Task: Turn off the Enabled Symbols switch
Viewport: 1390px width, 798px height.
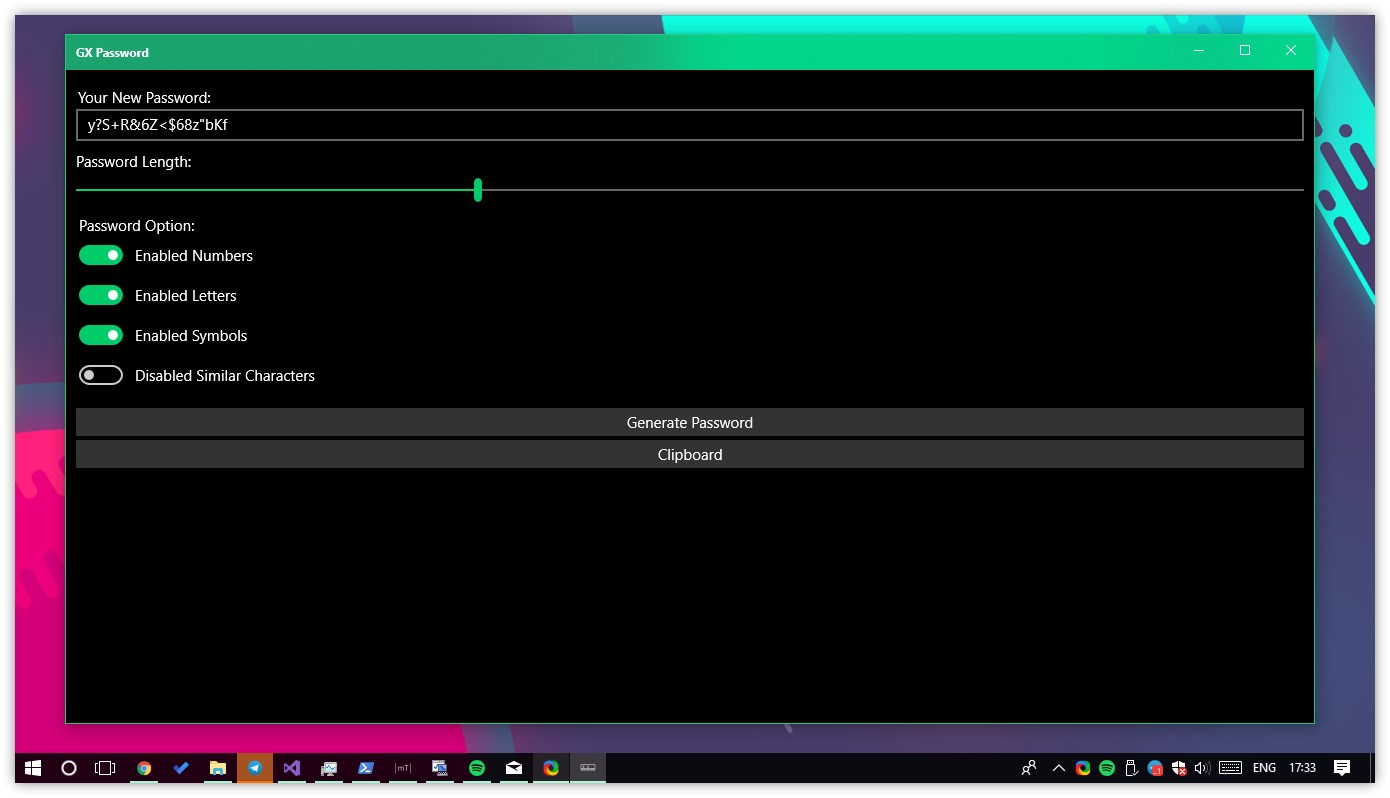Action: click(x=101, y=336)
